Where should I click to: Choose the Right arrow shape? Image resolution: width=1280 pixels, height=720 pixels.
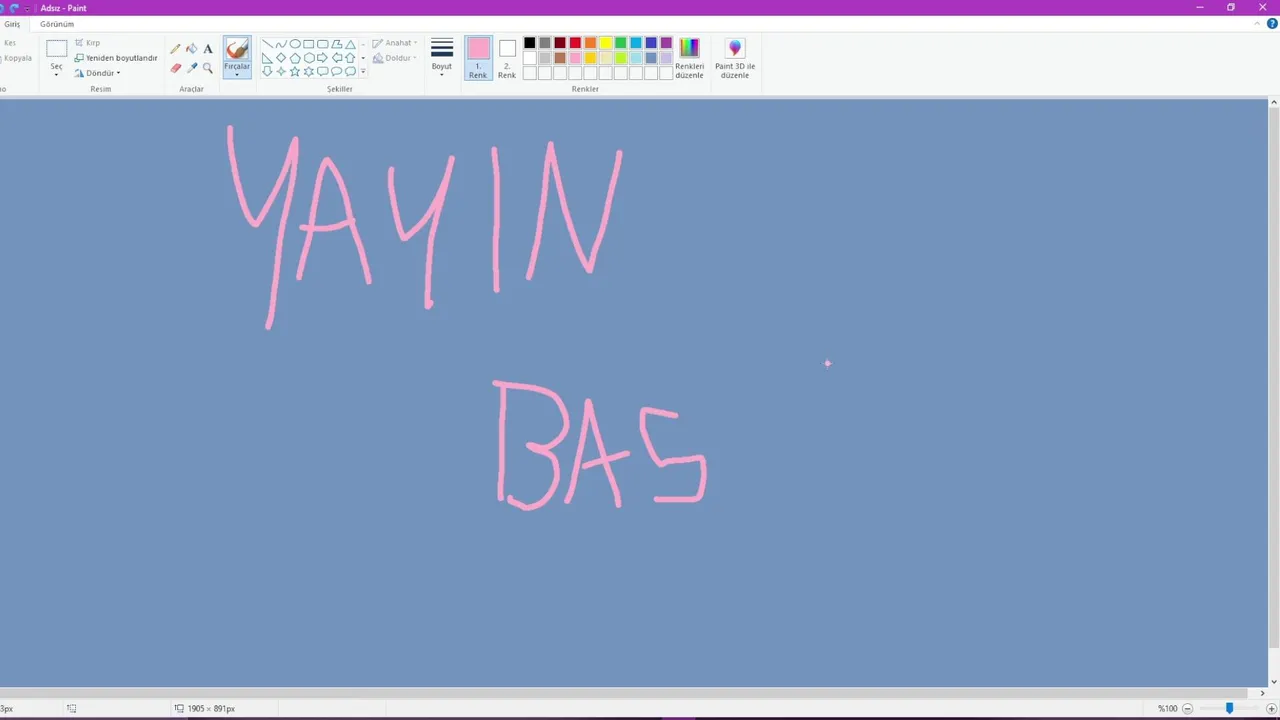click(x=323, y=58)
